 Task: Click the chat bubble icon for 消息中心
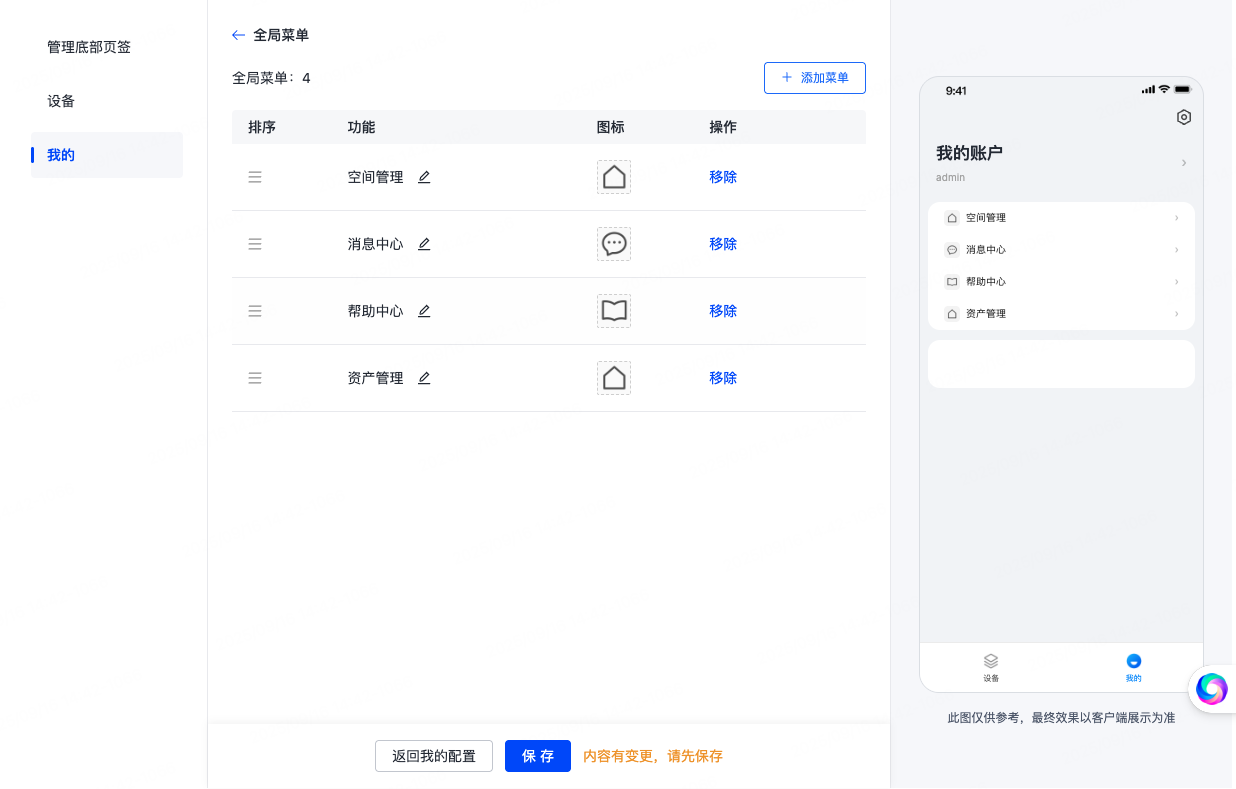pyautogui.click(x=614, y=244)
